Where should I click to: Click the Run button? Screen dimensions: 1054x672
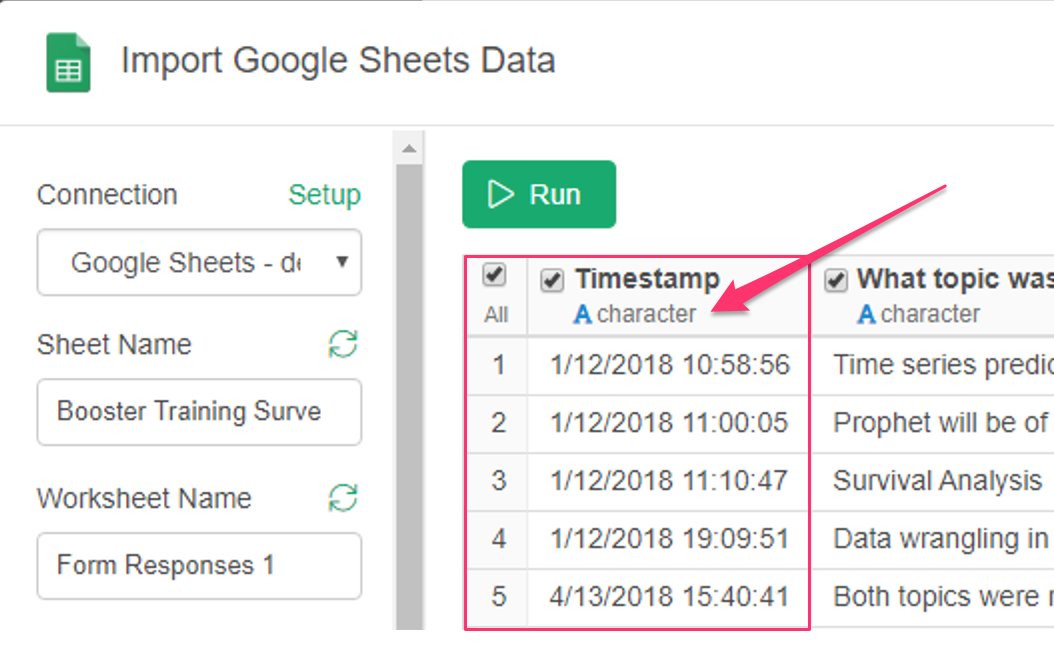[539, 194]
